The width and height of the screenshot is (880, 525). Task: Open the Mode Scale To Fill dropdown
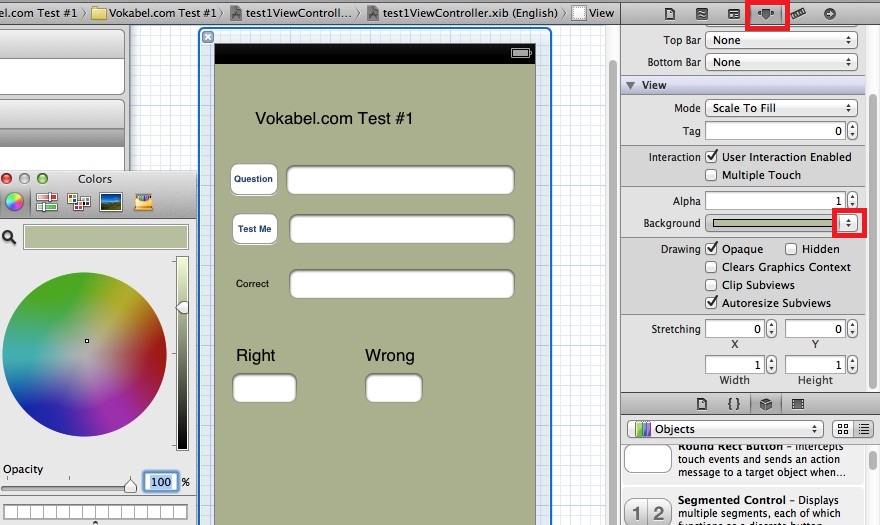(781, 108)
